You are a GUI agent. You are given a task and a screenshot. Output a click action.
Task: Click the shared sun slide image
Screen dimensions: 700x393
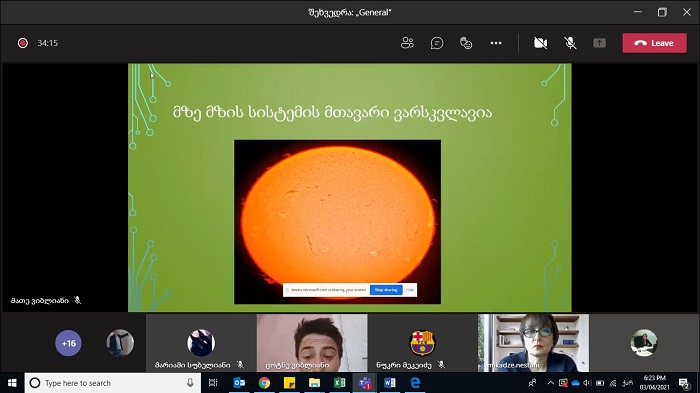(338, 222)
